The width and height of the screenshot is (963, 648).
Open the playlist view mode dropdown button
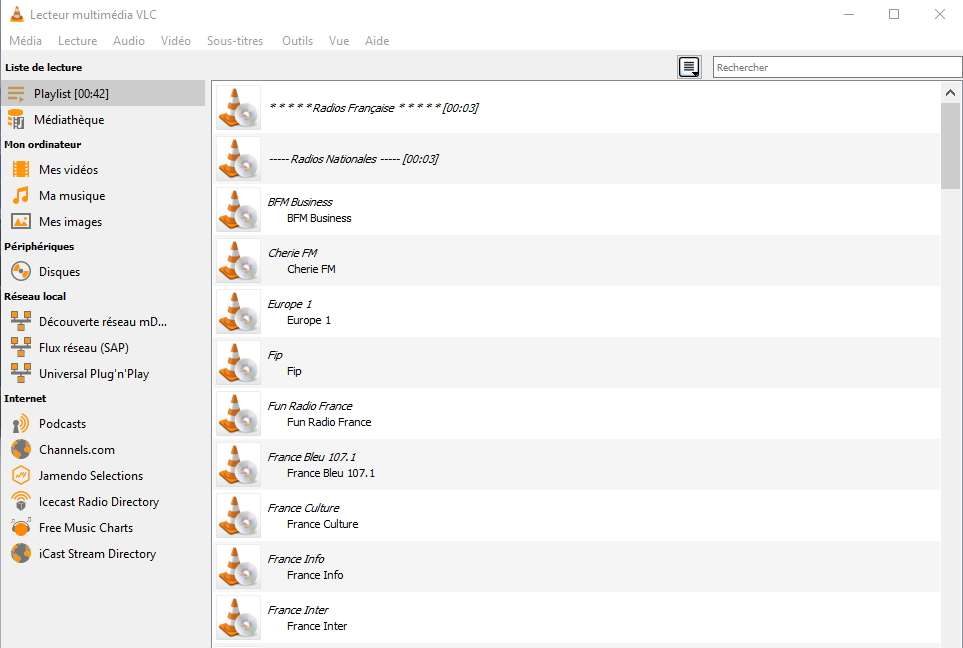pos(690,67)
